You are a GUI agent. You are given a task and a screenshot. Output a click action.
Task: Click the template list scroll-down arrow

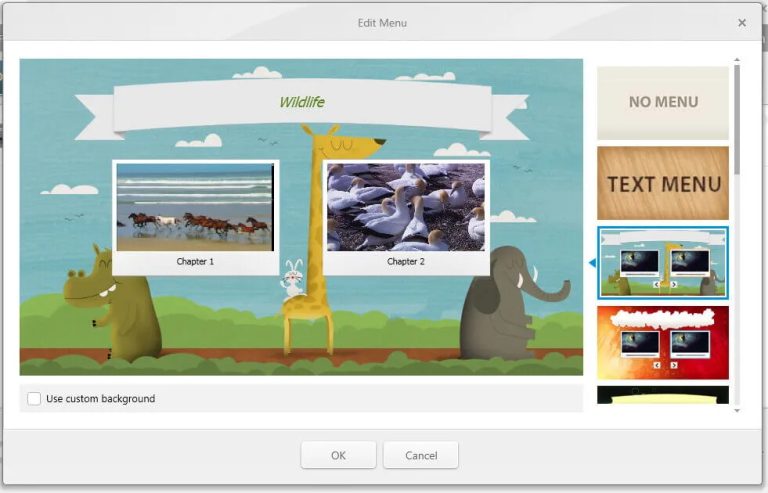point(737,410)
